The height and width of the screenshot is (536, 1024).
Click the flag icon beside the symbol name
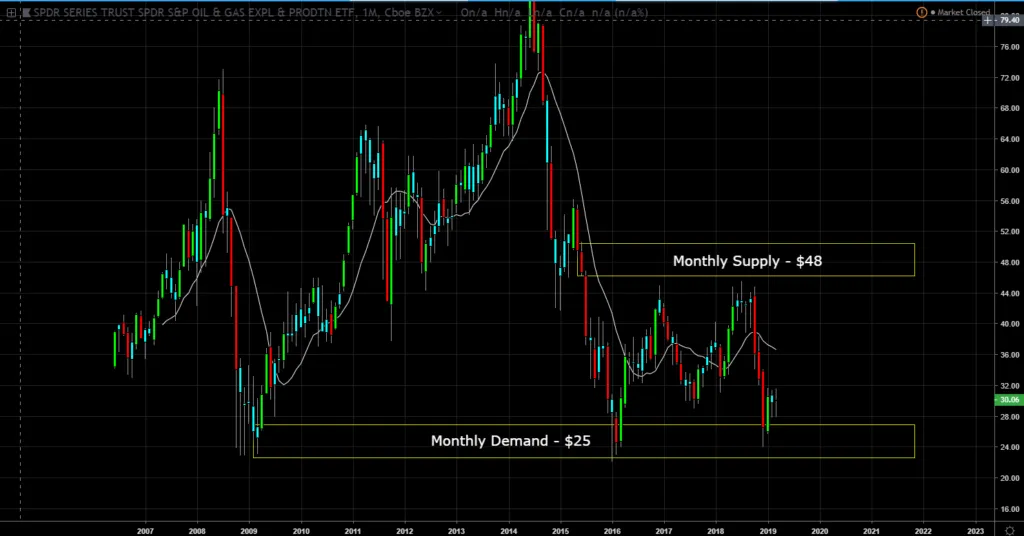coord(26,12)
